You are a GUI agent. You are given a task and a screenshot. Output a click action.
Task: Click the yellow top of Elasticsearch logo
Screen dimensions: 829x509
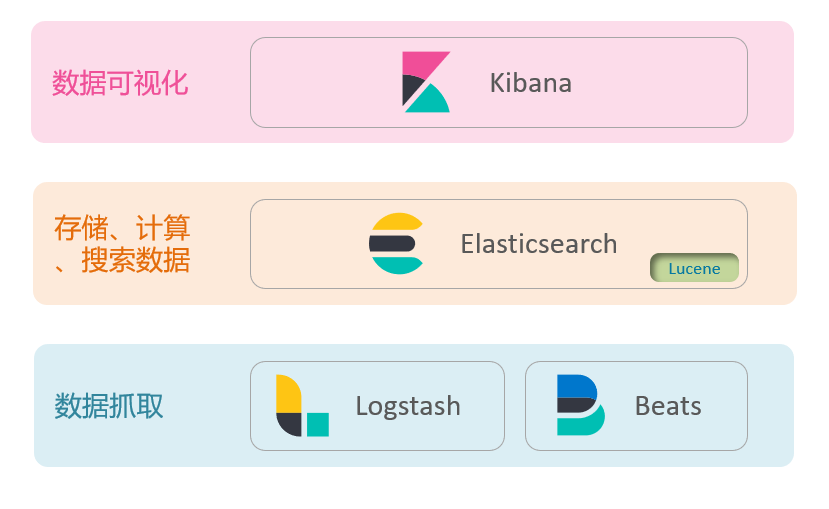point(400,223)
